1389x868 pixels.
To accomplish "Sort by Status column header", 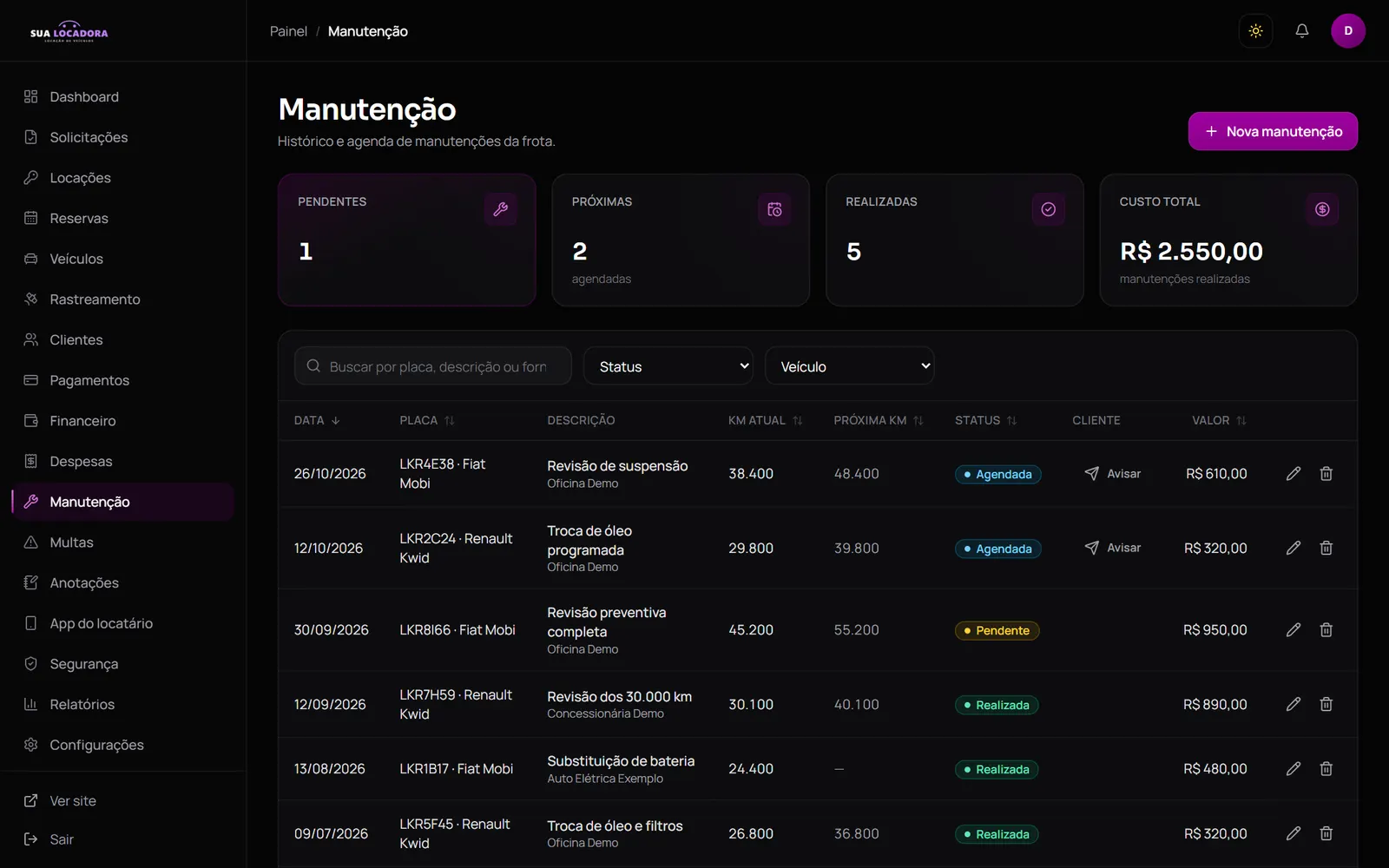I will (985, 420).
